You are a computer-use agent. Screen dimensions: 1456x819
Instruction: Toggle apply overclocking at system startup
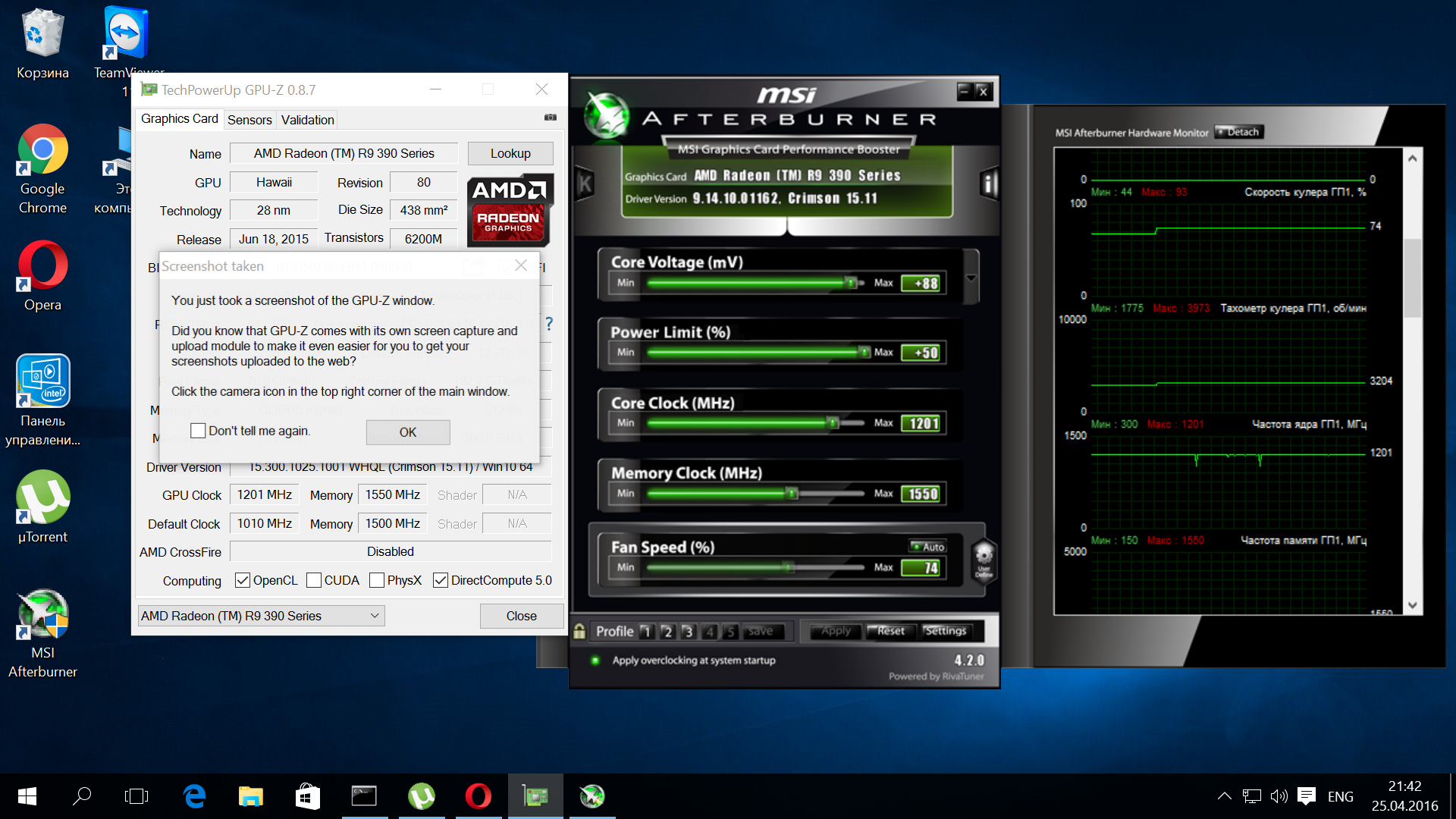point(595,661)
